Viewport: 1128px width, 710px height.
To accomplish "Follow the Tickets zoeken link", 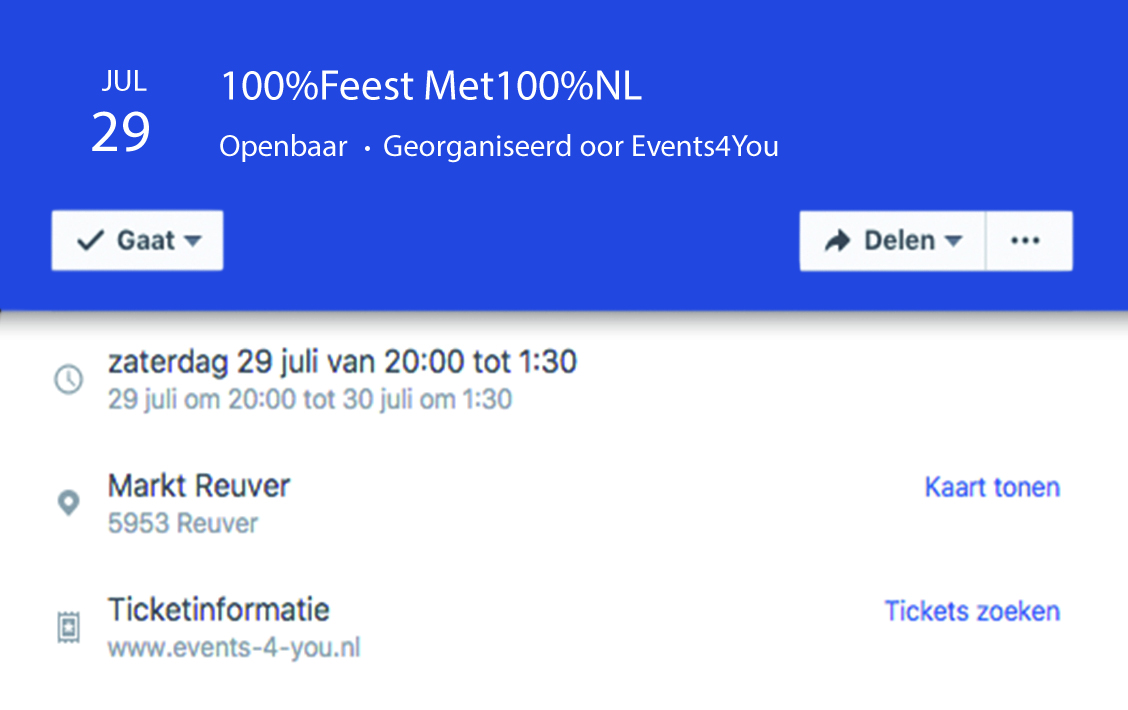I will 972,611.
